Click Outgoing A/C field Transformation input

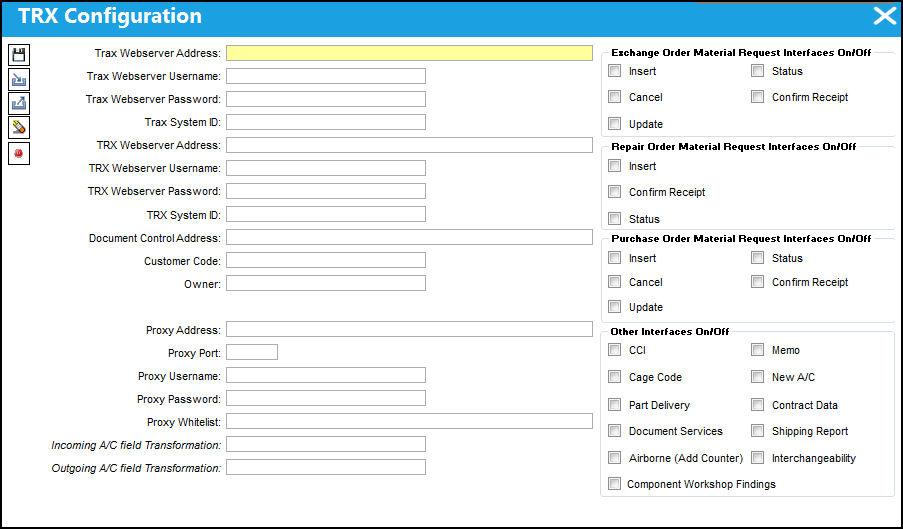click(326, 467)
